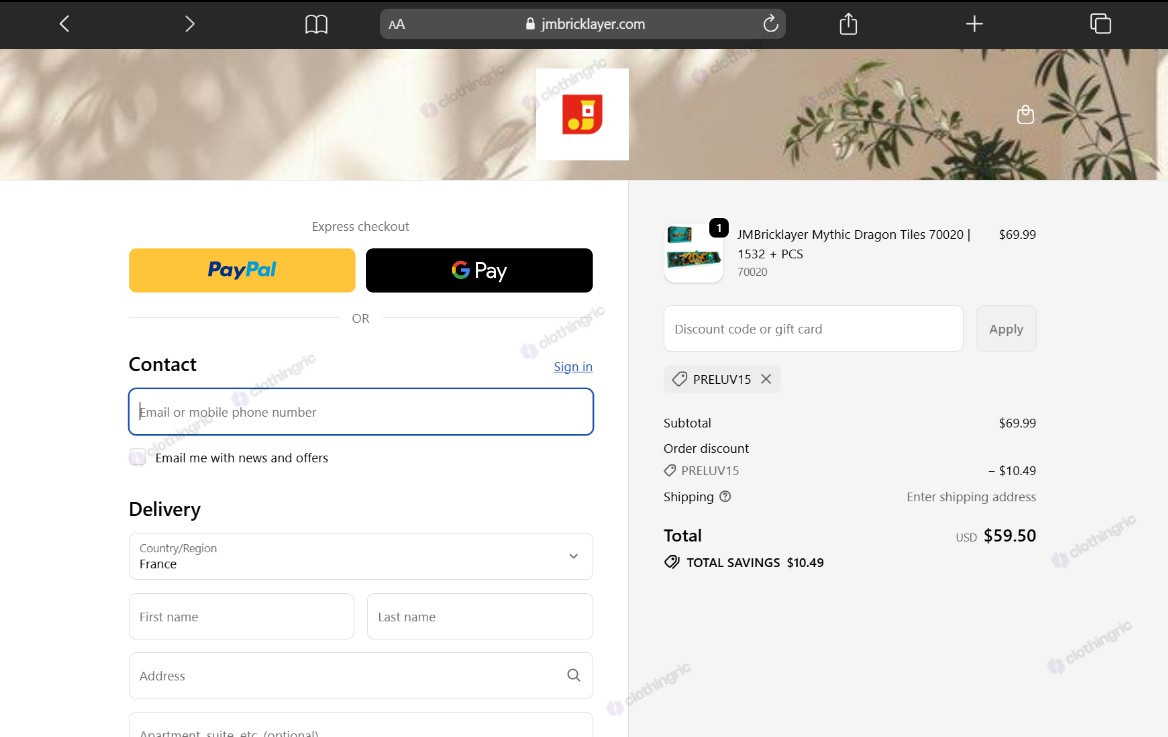The height and width of the screenshot is (737, 1168).
Task: Show all open tabs overview icon
Action: [1100, 24]
